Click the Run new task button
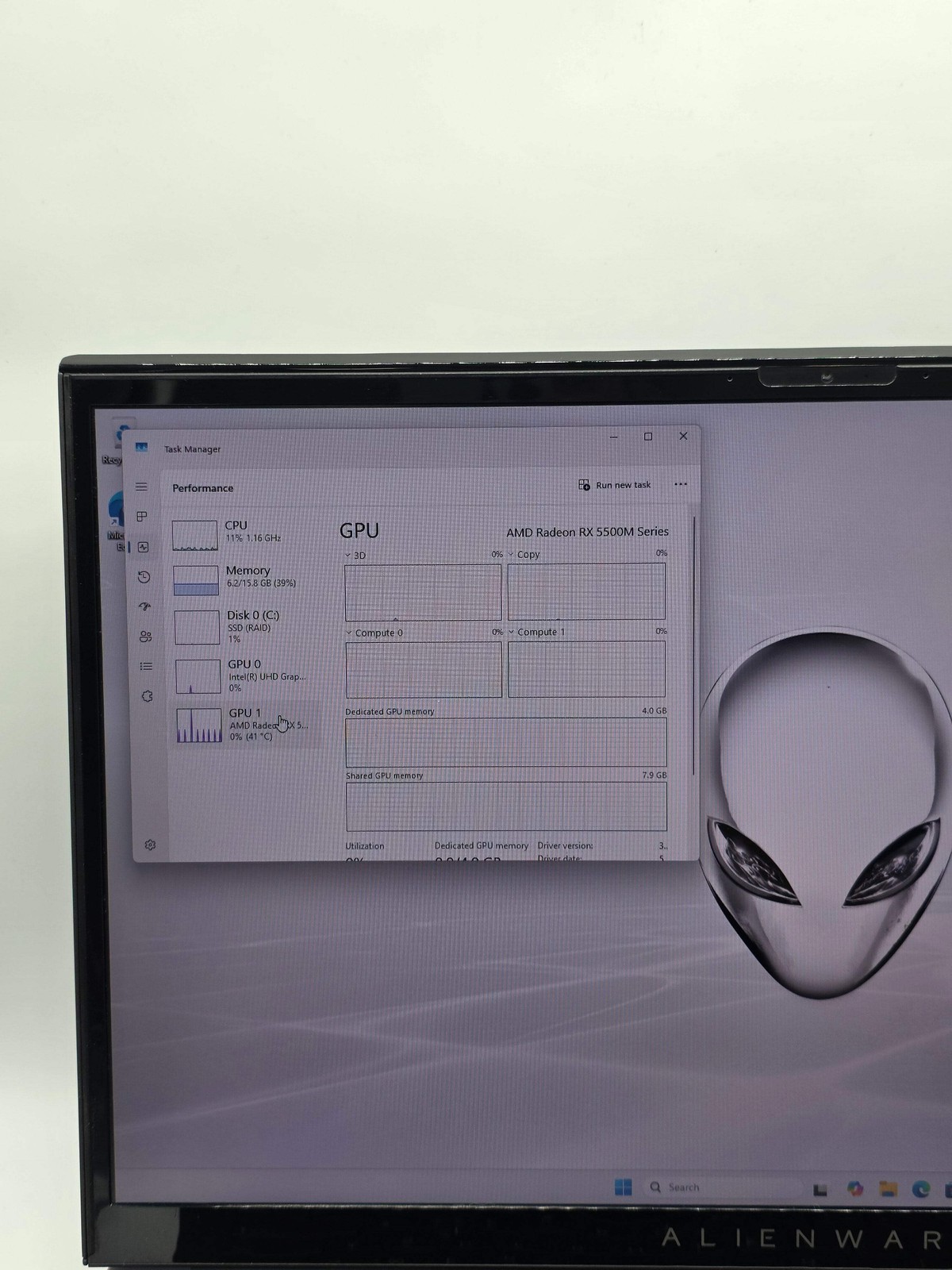Image resolution: width=952 pixels, height=1270 pixels. pos(615,485)
